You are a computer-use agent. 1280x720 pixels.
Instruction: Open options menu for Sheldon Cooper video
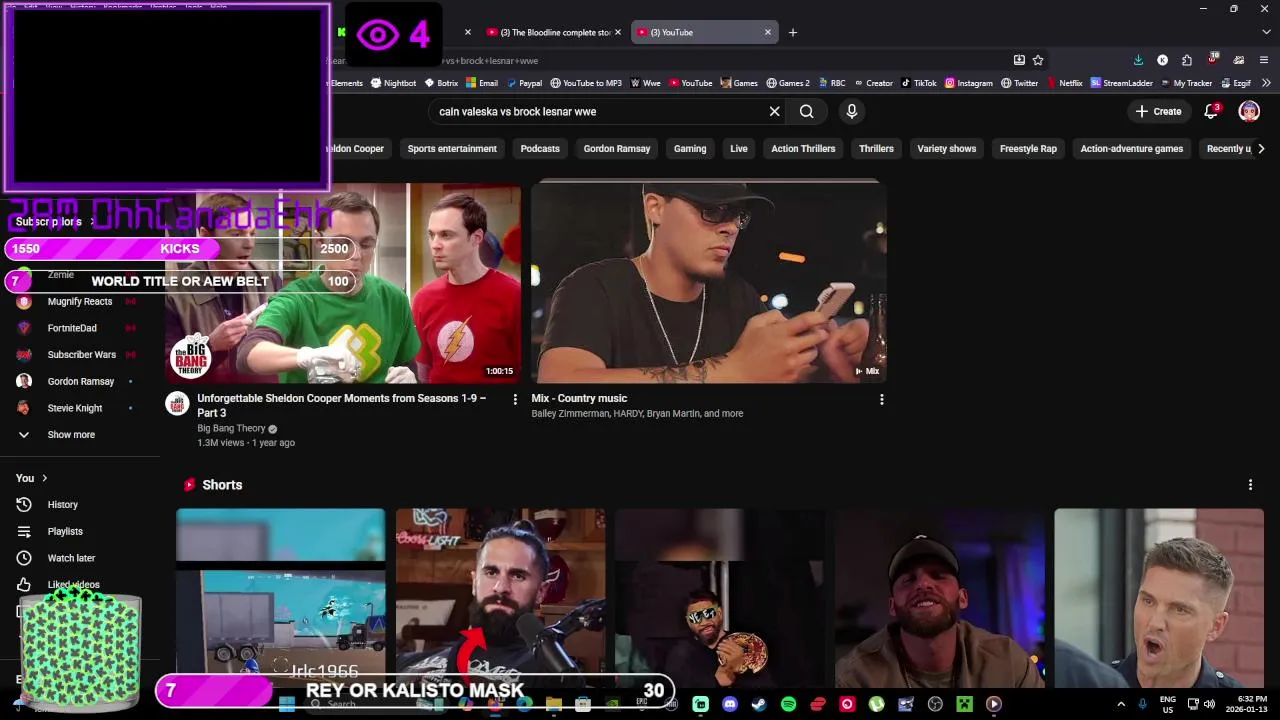pos(515,399)
